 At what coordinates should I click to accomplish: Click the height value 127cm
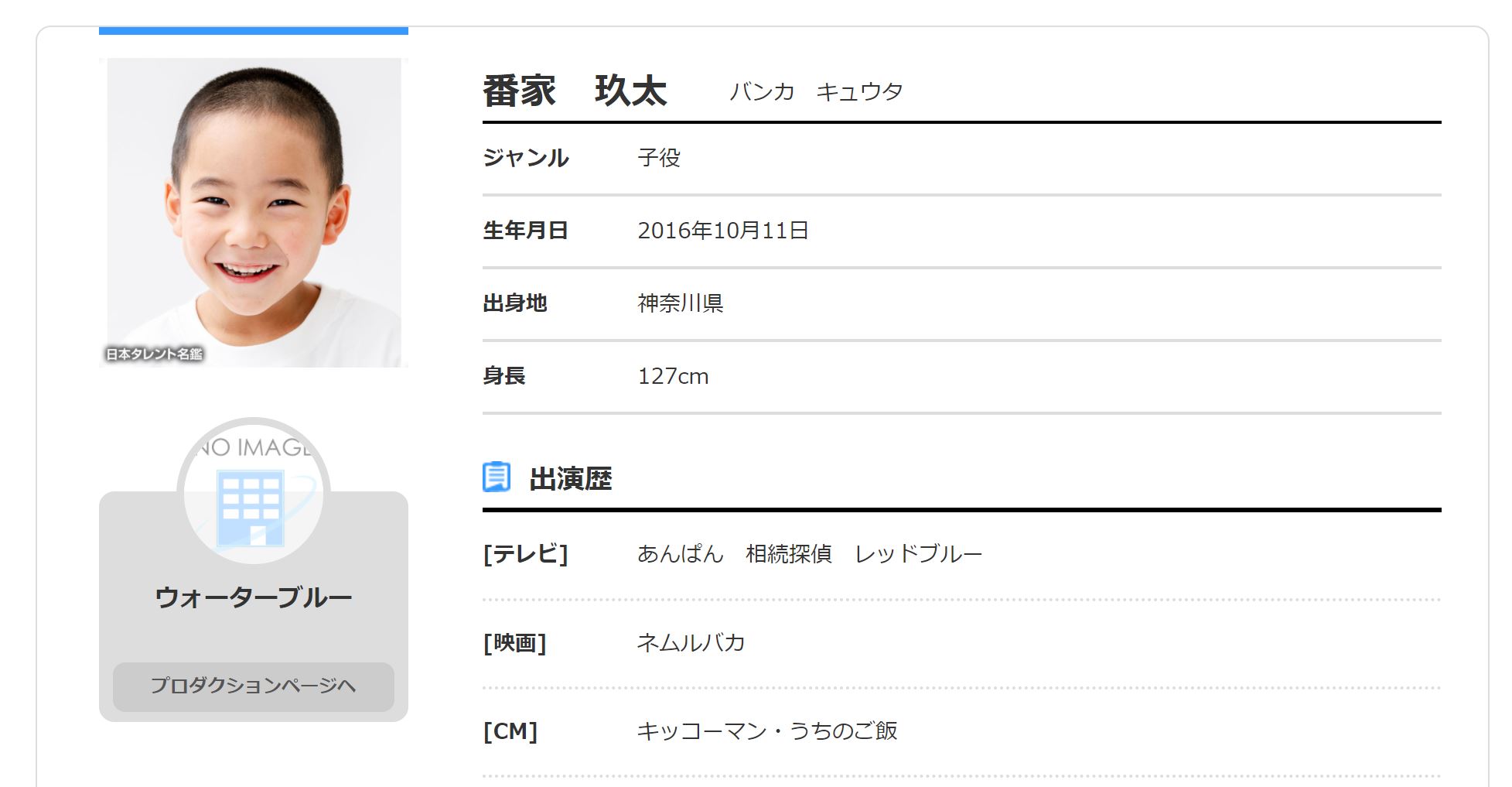click(673, 376)
